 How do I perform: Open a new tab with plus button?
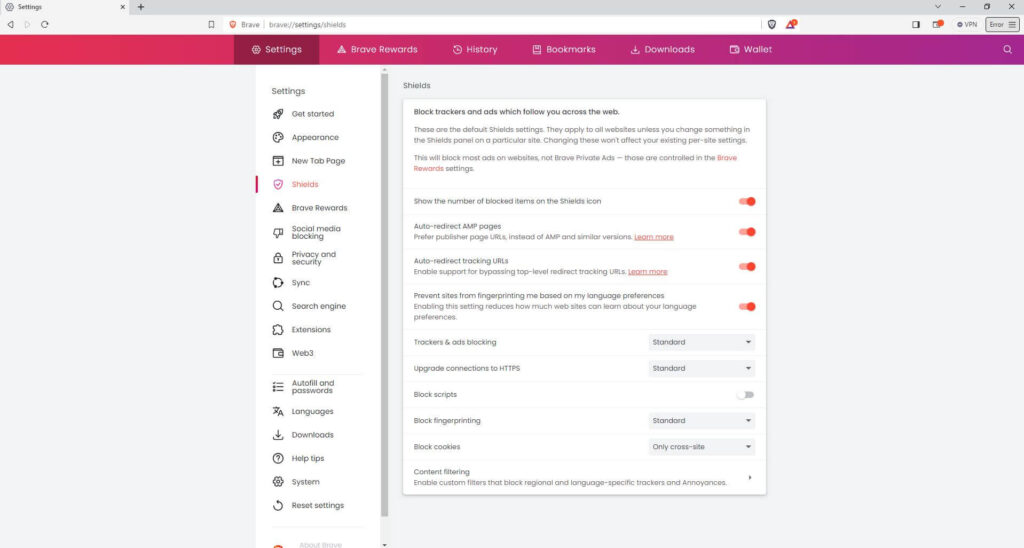140,7
